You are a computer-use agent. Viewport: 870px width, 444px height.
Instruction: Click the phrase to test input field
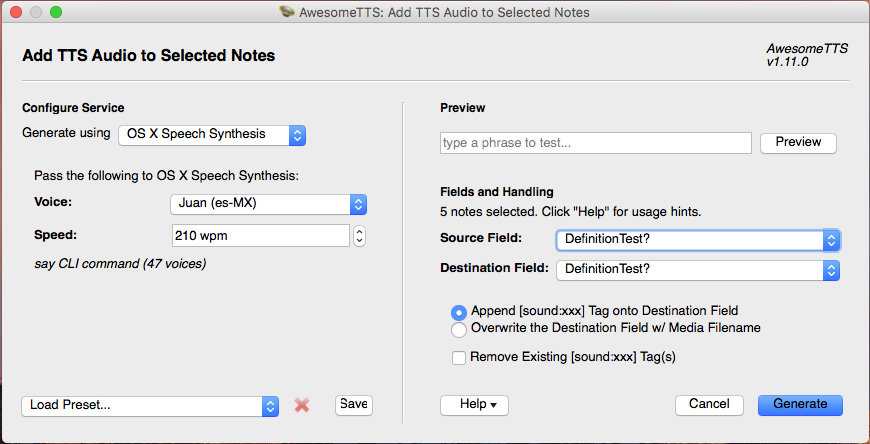[596, 143]
